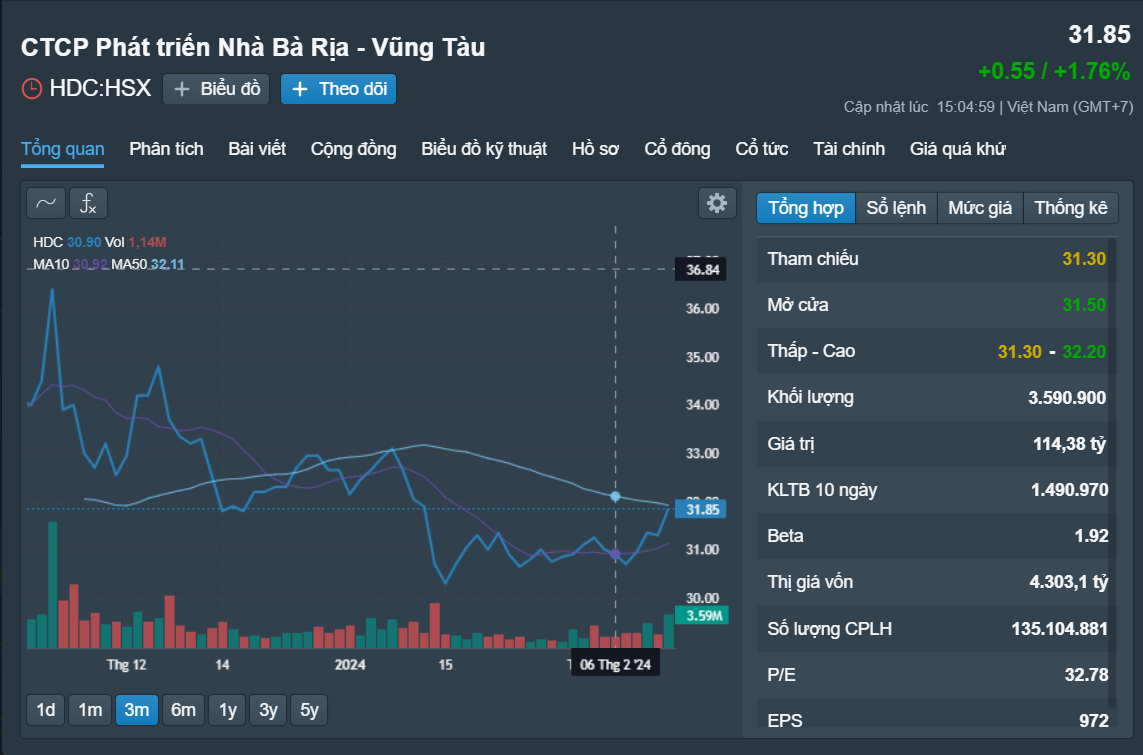
Task: Click the Biểu đồ button
Action: tap(215, 88)
